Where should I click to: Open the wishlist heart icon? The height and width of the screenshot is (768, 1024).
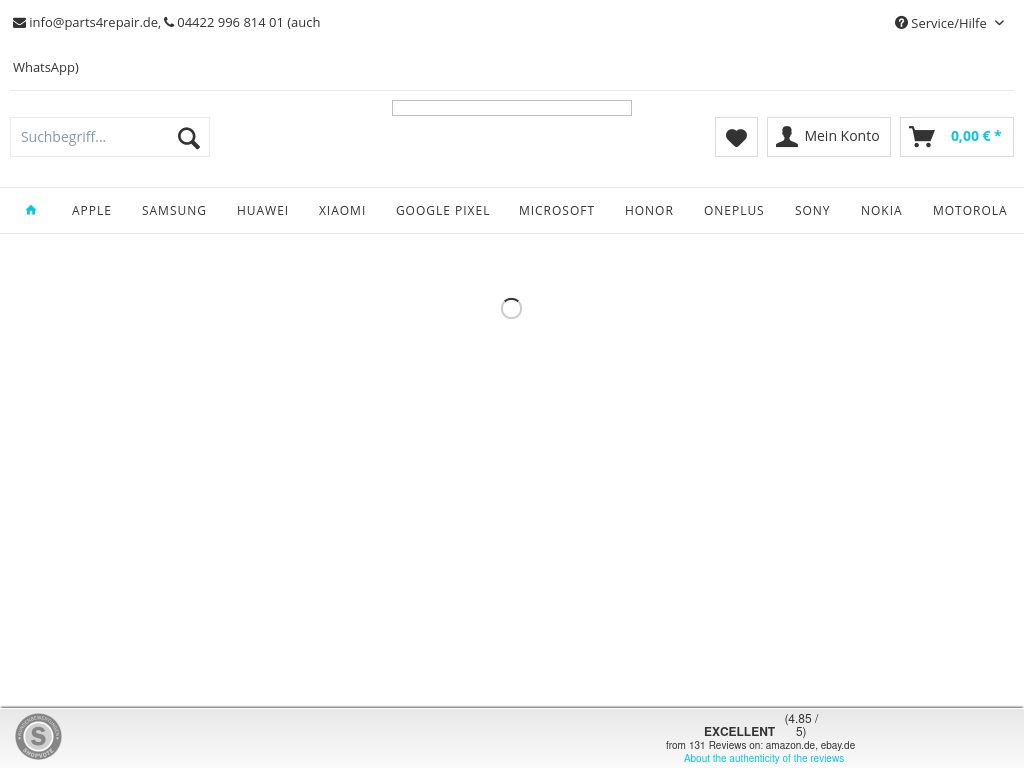click(736, 137)
